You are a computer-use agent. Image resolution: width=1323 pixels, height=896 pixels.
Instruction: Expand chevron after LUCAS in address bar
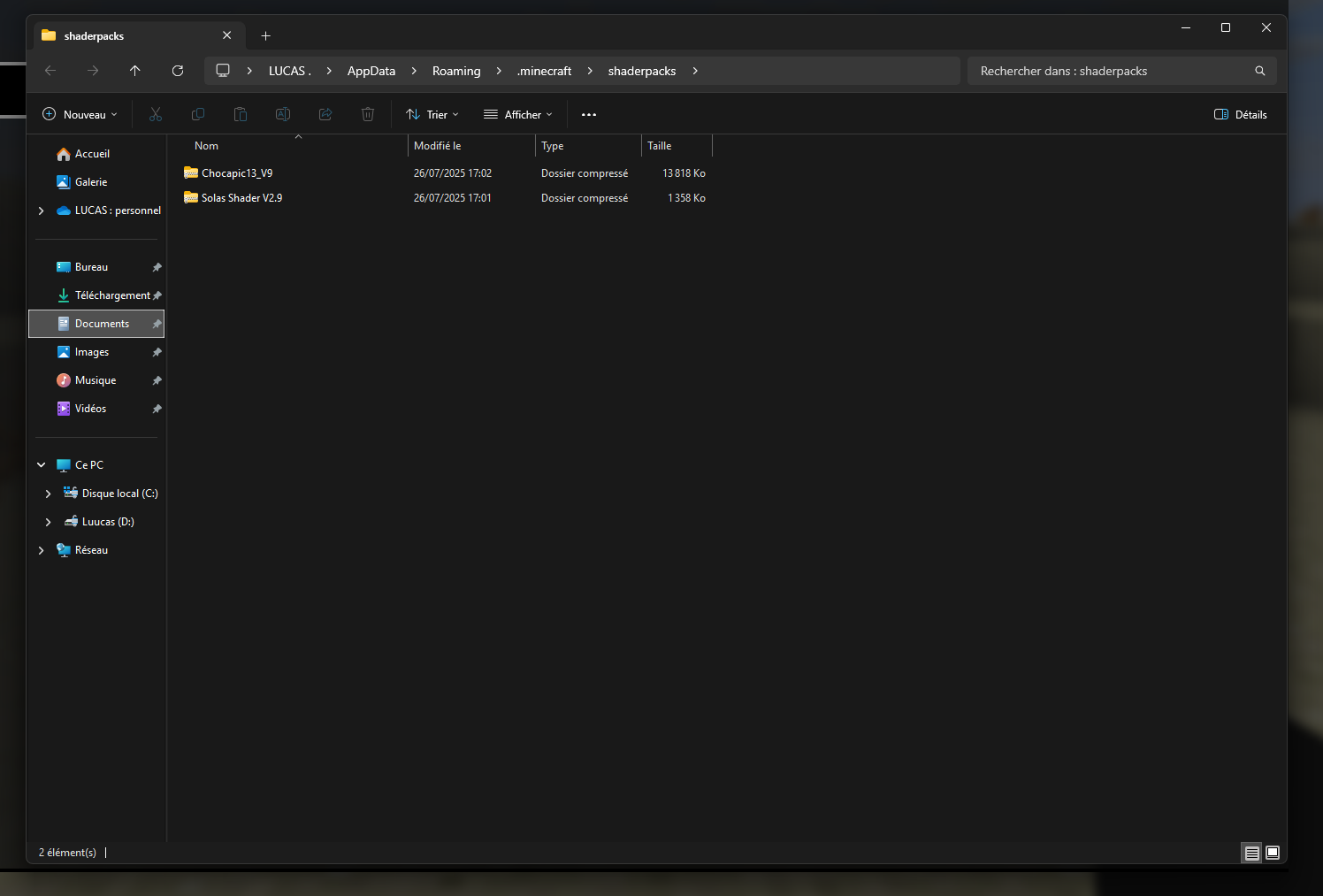328,71
